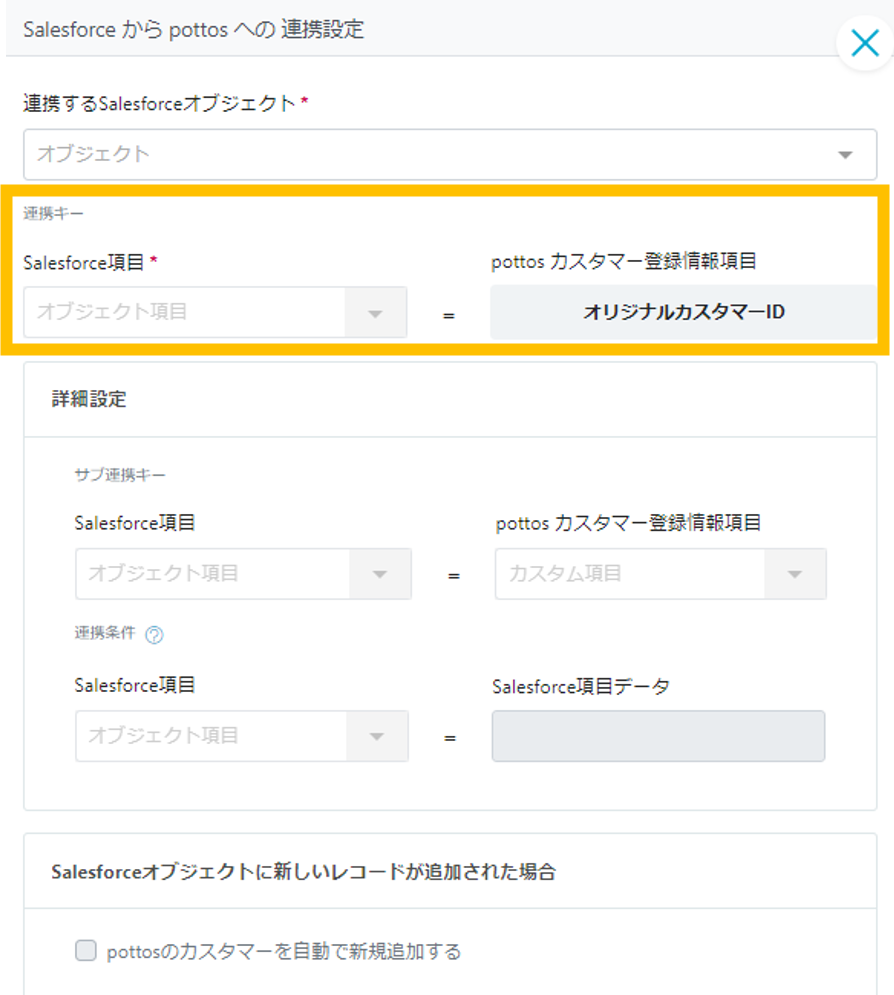
Task: Click the オリジナルカスタマーID field
Action: pyautogui.click(x=683, y=312)
